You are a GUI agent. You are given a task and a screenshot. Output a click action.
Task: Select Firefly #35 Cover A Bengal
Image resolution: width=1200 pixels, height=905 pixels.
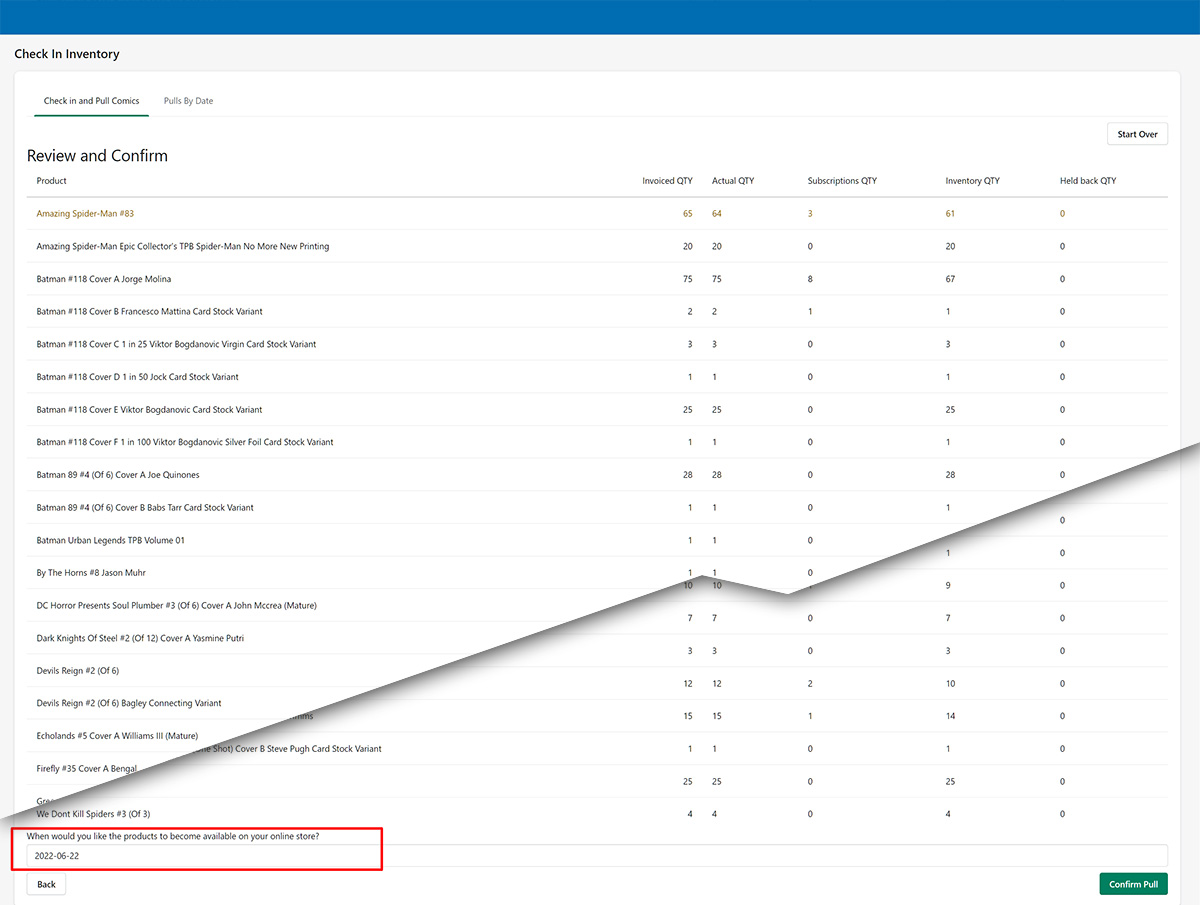[86, 769]
